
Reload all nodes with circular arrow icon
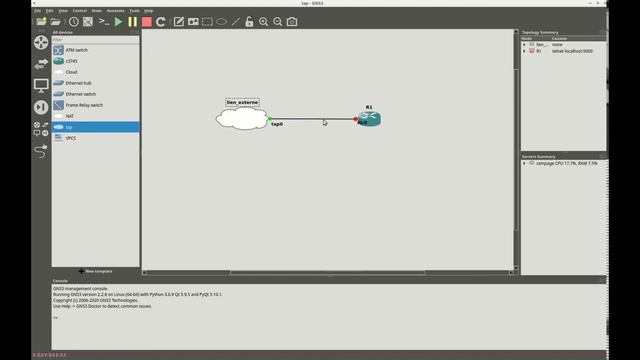[161, 22]
